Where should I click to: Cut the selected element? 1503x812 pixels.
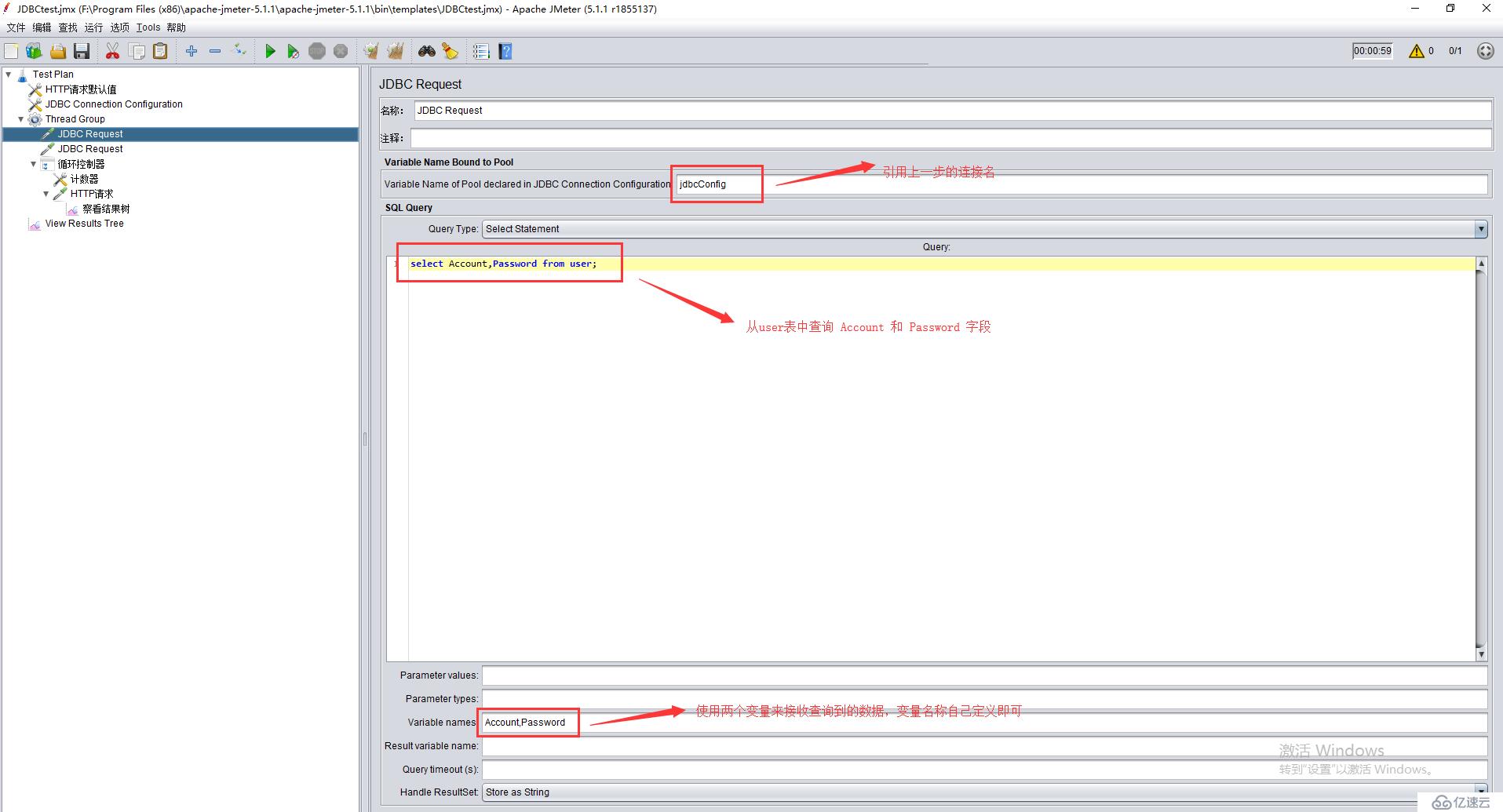tap(112, 51)
